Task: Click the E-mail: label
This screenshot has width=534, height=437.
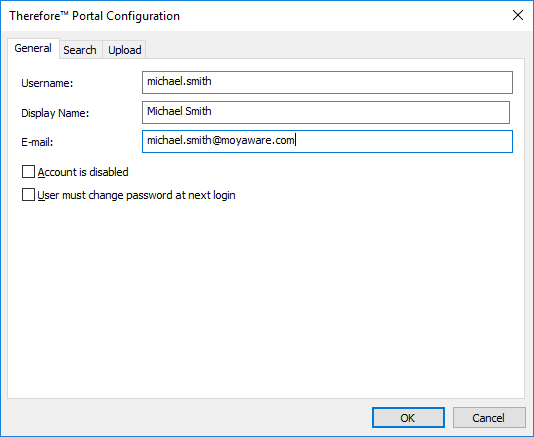Action: click(37, 142)
